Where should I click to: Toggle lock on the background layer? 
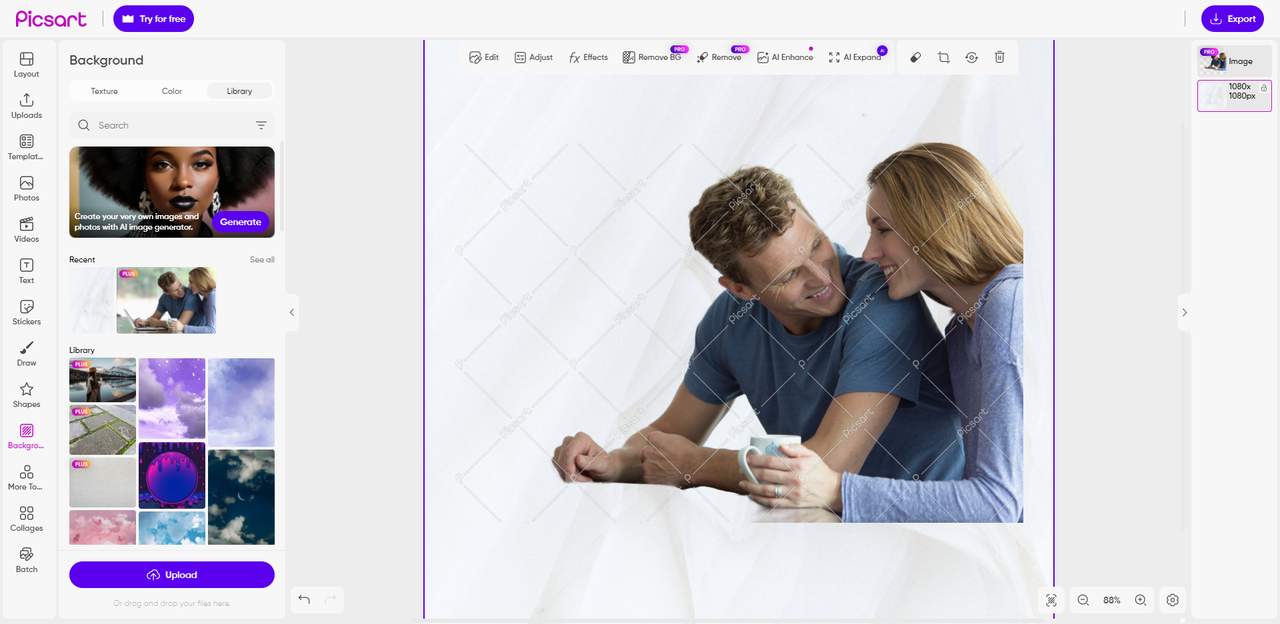[x=1264, y=88]
